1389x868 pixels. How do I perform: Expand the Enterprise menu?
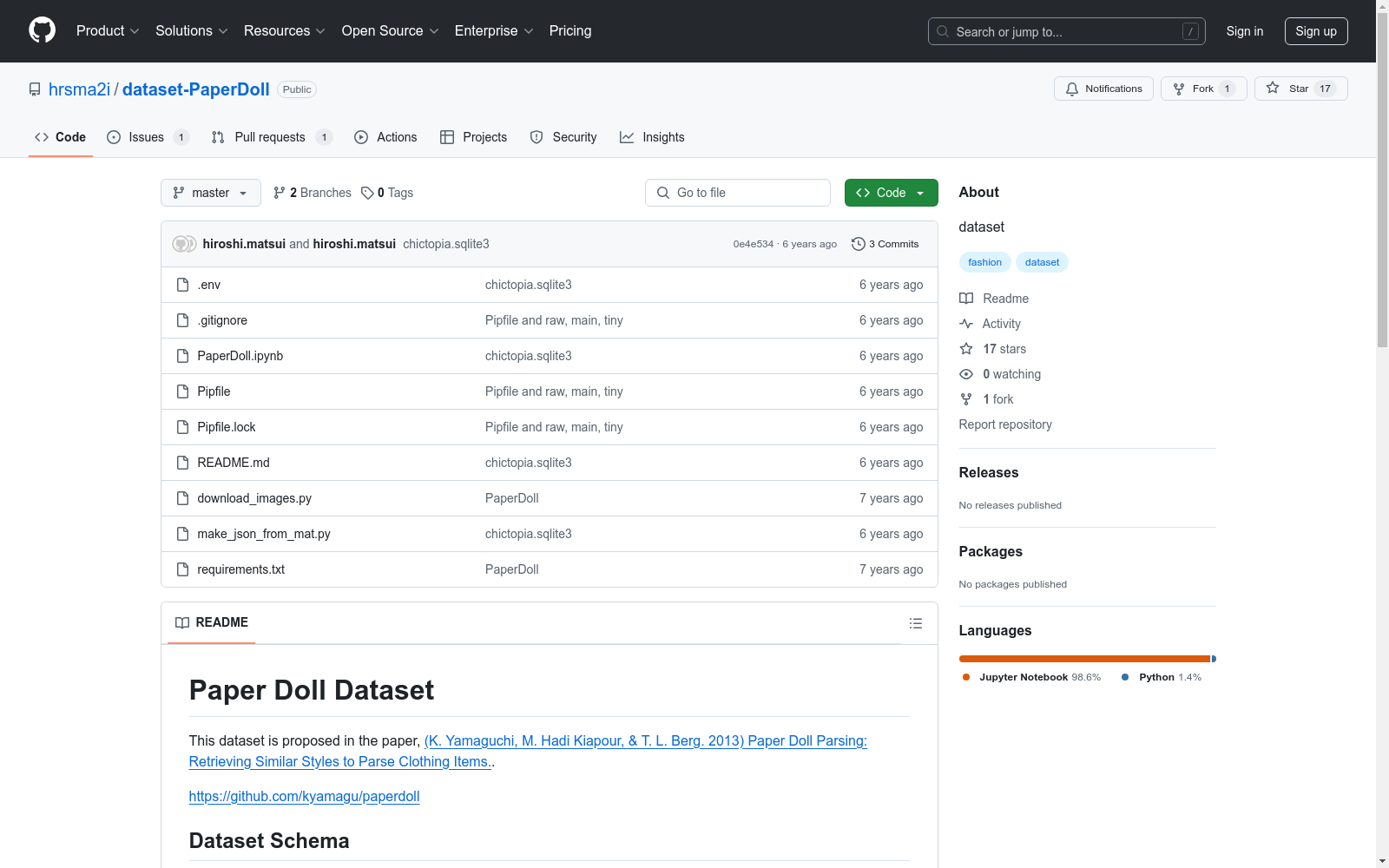(x=494, y=30)
